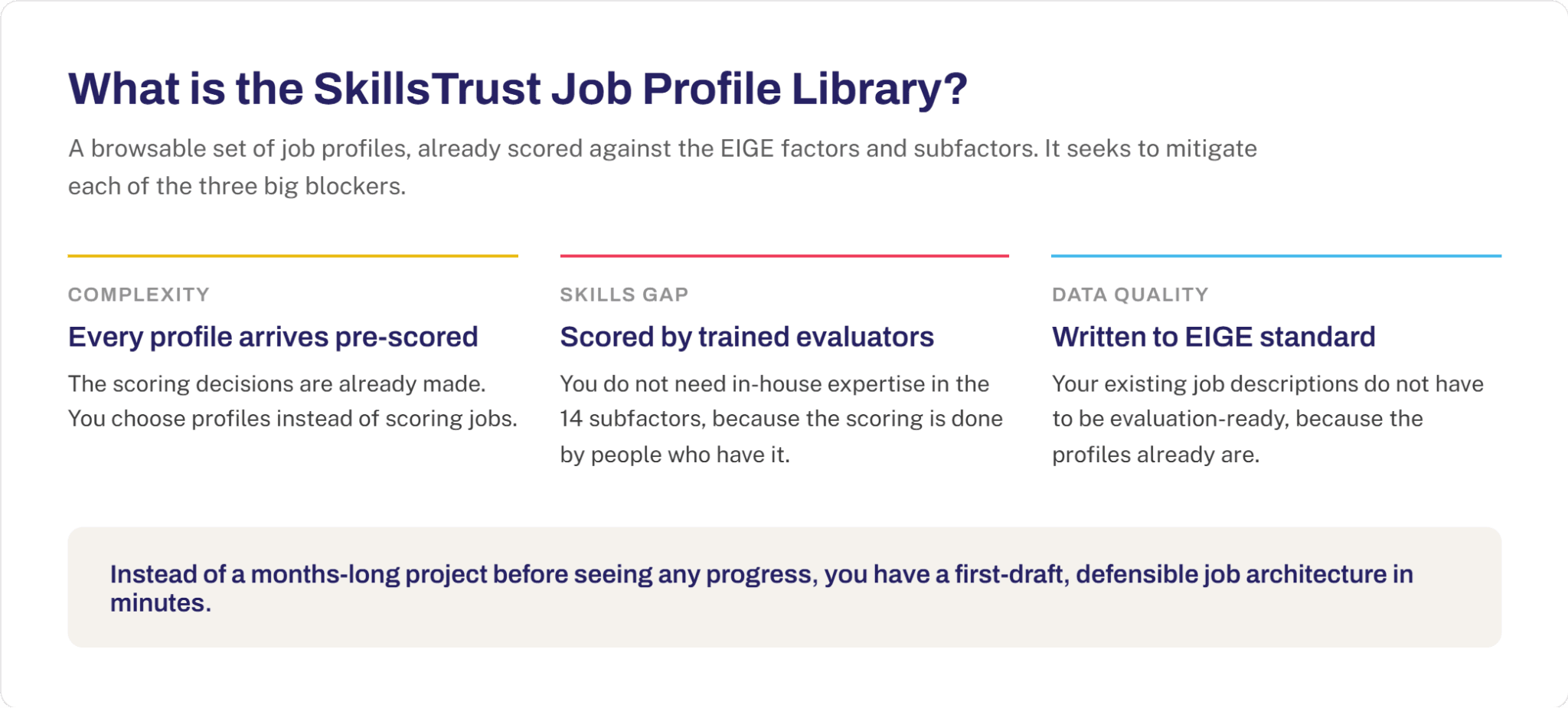Click the beige callout box
1568x708 pixels.
click(x=784, y=587)
